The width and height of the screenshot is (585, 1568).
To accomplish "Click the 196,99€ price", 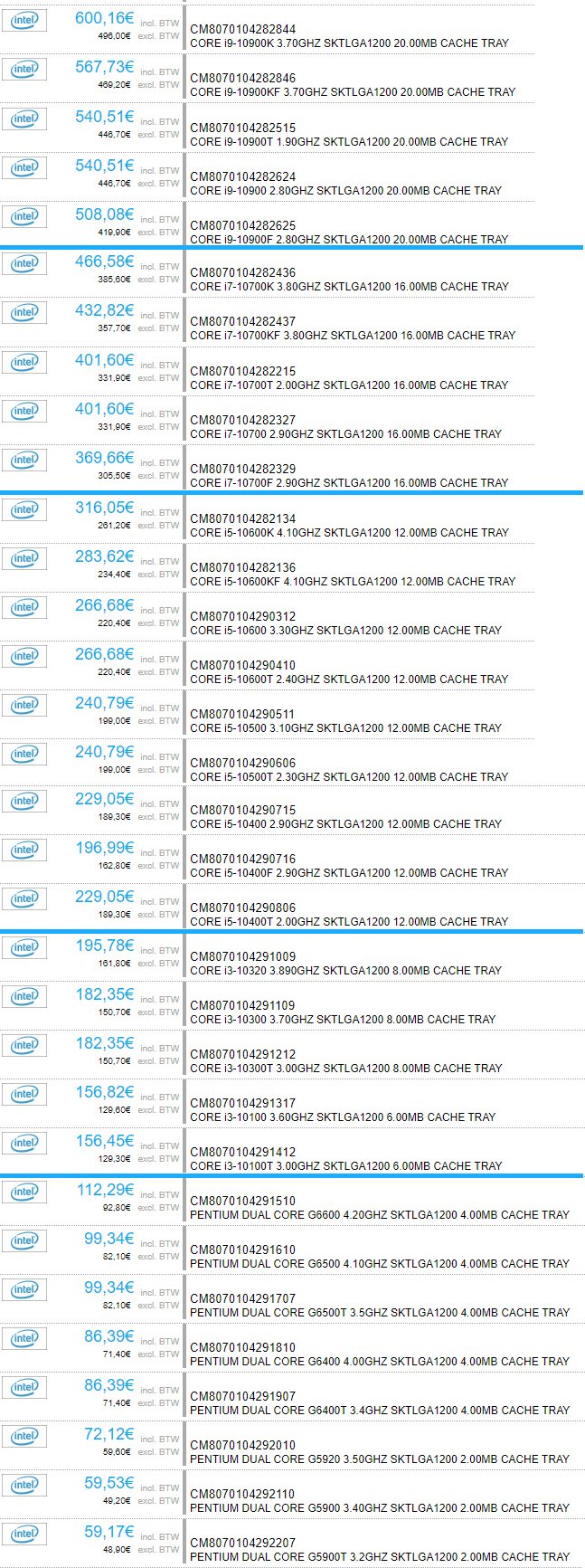I will click(104, 848).
